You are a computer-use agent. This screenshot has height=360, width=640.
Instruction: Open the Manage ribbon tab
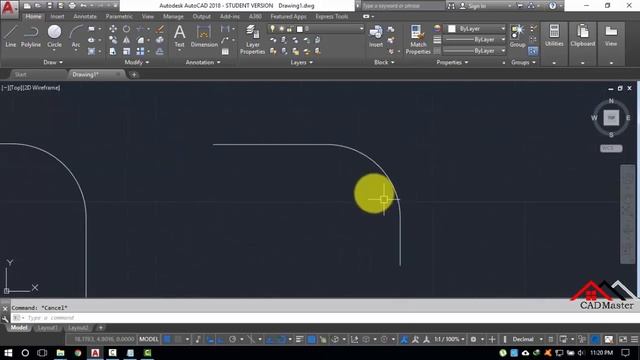[x=173, y=16]
